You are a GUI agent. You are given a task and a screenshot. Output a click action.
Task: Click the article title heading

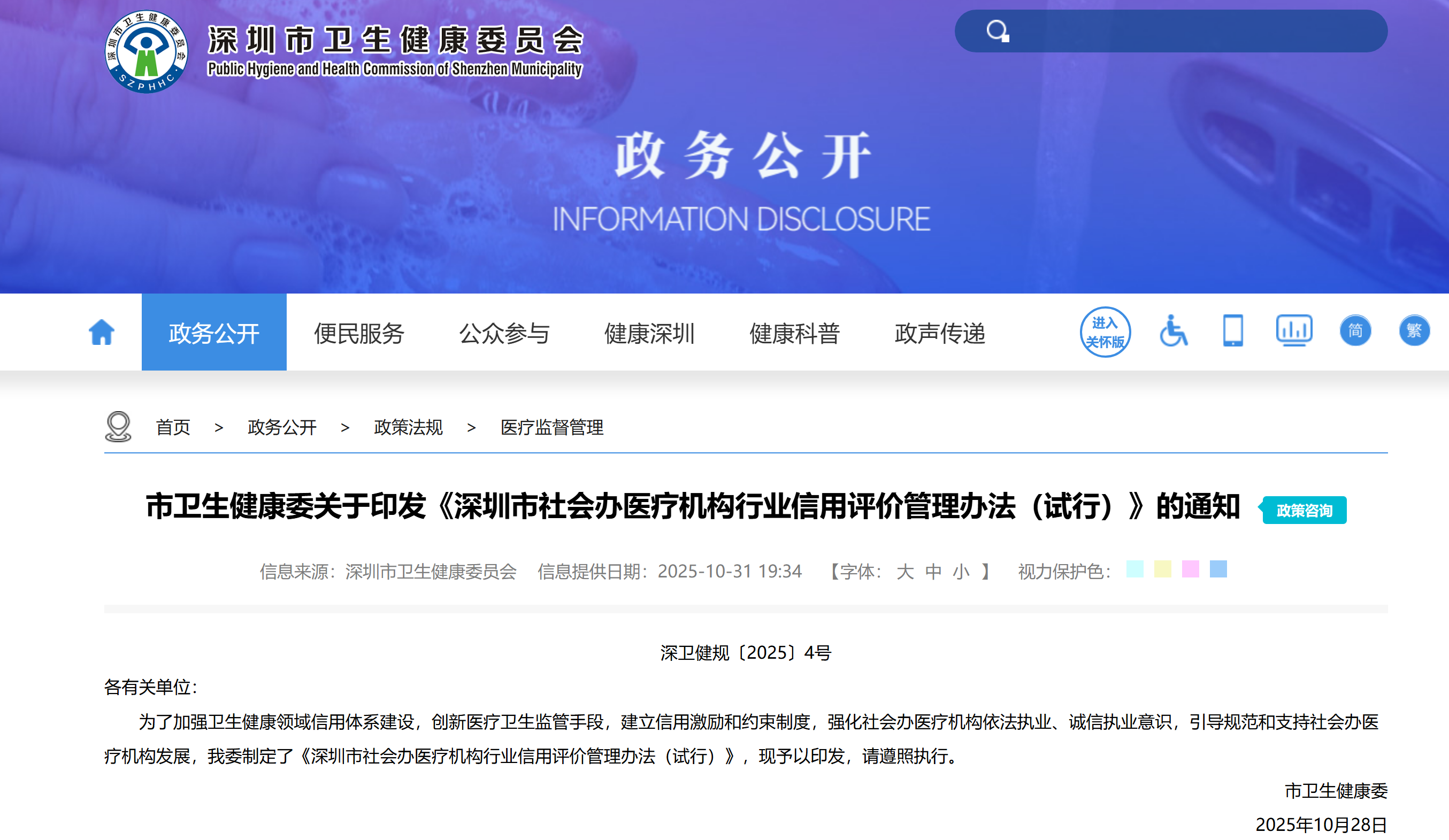click(x=693, y=506)
